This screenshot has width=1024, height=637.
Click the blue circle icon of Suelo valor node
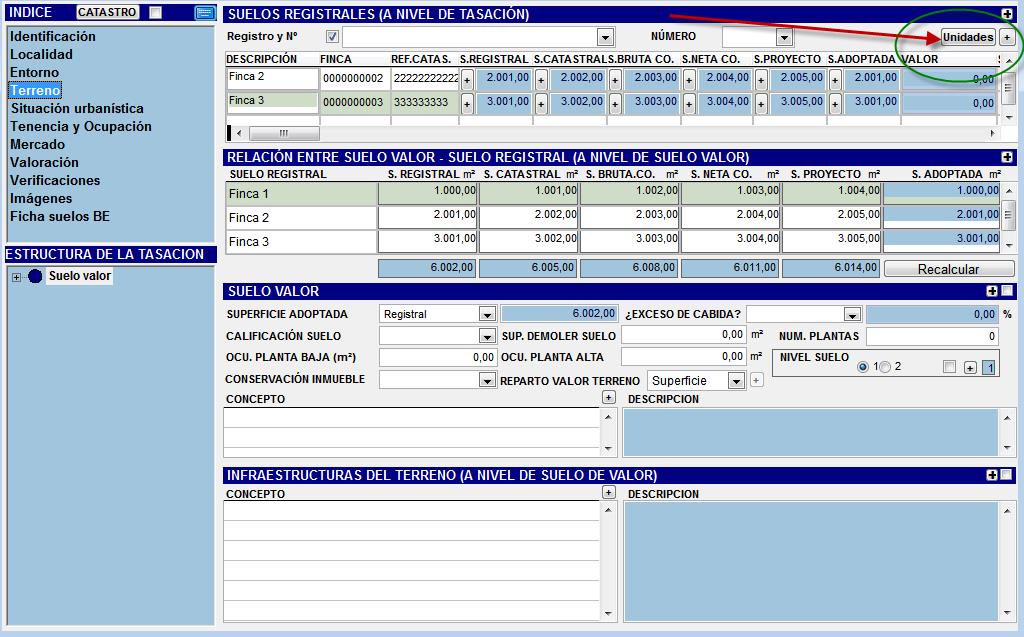point(35,276)
